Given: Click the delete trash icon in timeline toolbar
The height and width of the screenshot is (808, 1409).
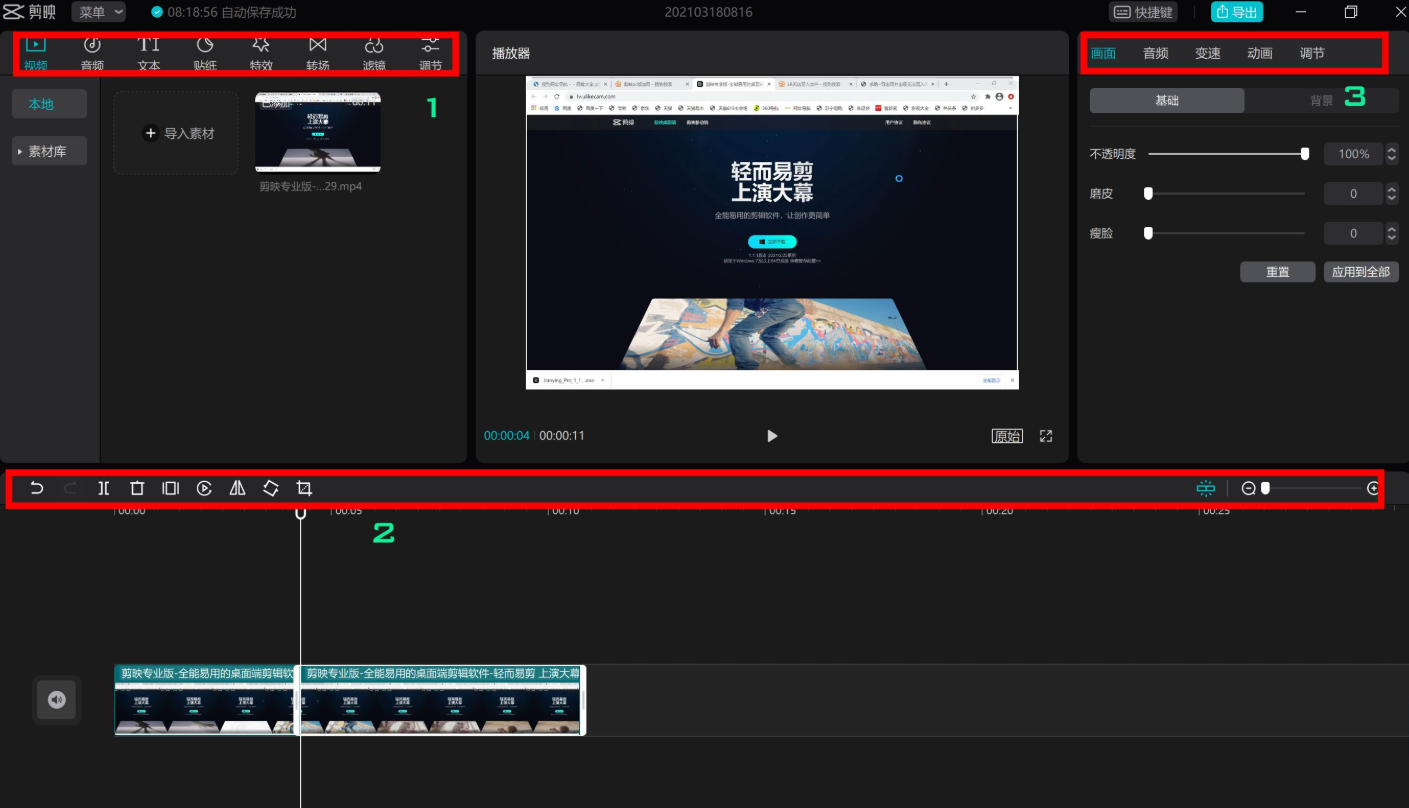Looking at the screenshot, I should tap(137, 488).
